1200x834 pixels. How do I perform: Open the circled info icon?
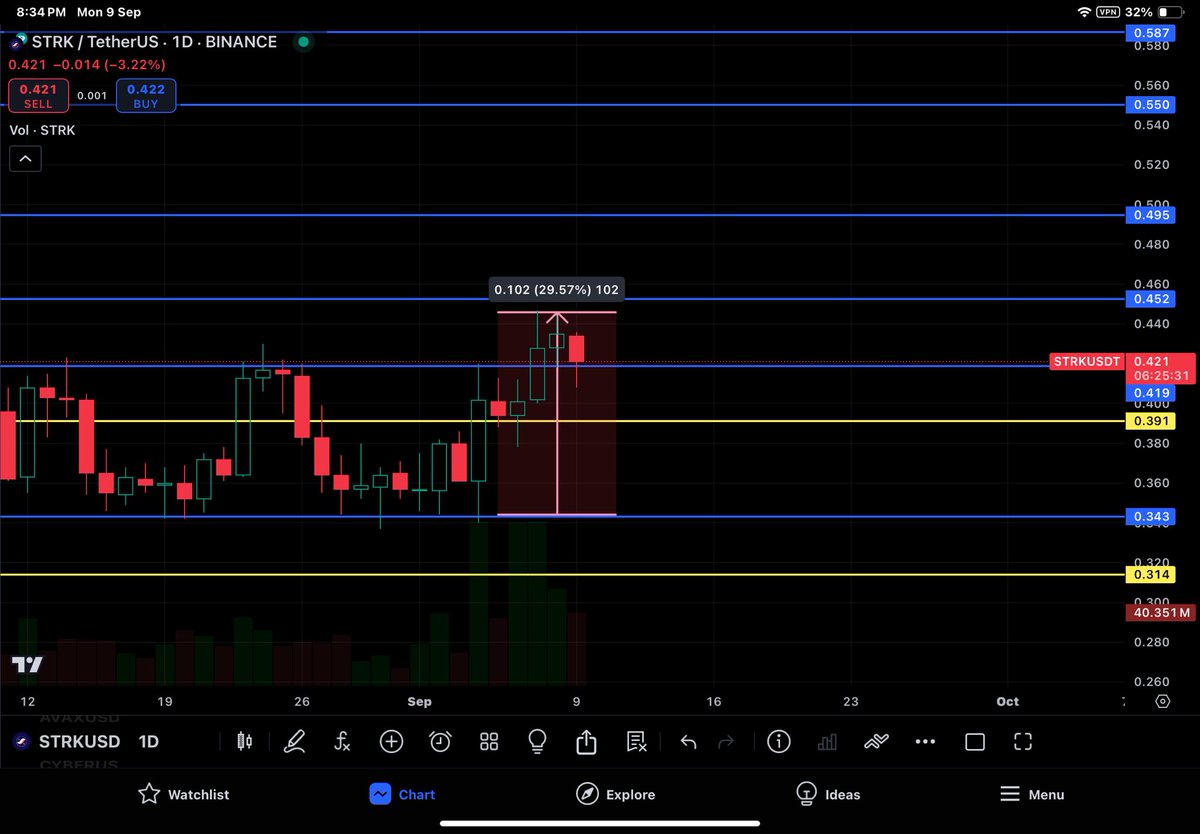pos(778,741)
